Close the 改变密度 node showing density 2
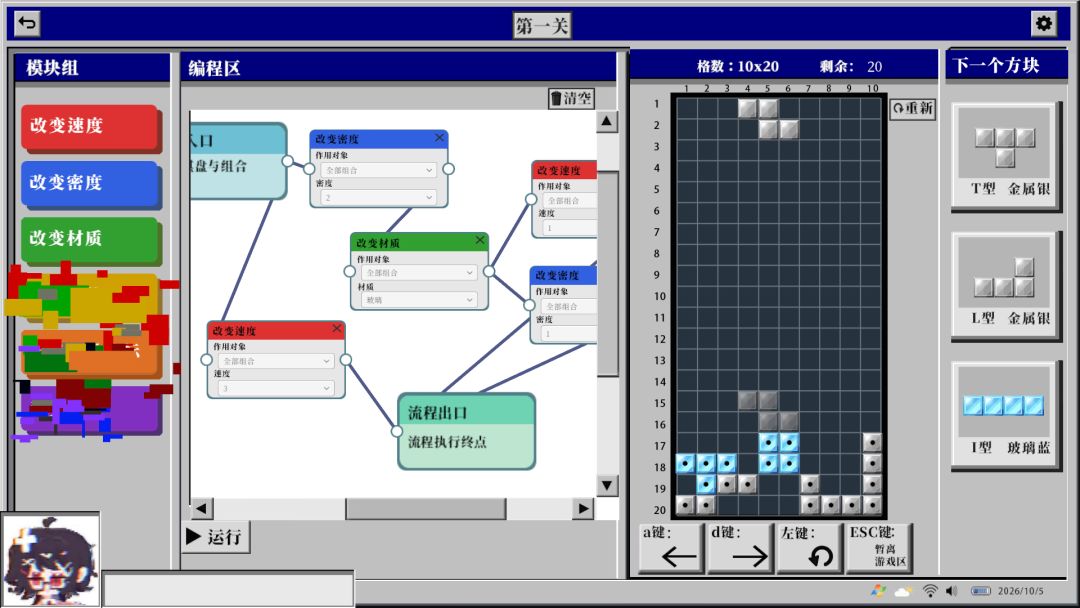The height and width of the screenshot is (608, 1080). tap(439, 138)
